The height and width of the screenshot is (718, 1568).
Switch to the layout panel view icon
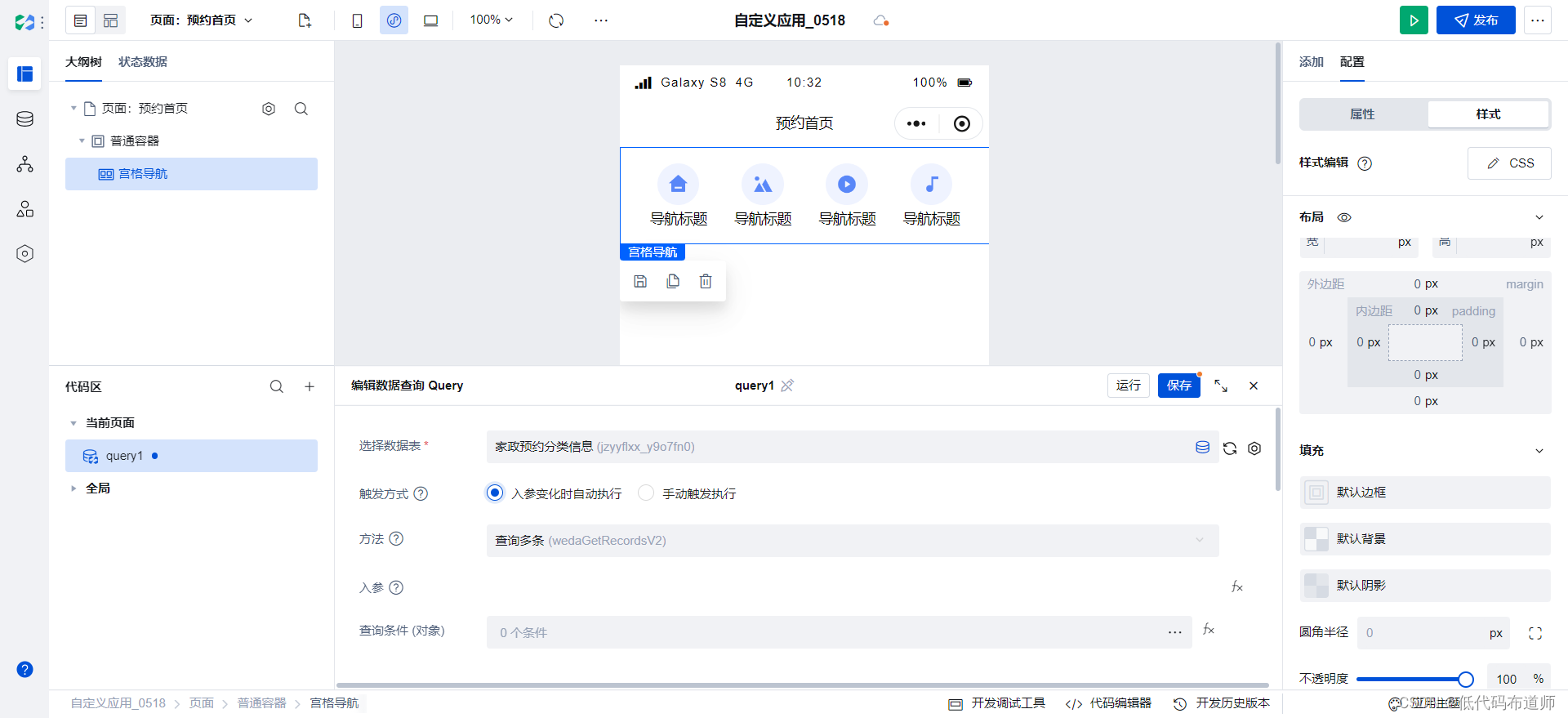tap(110, 20)
